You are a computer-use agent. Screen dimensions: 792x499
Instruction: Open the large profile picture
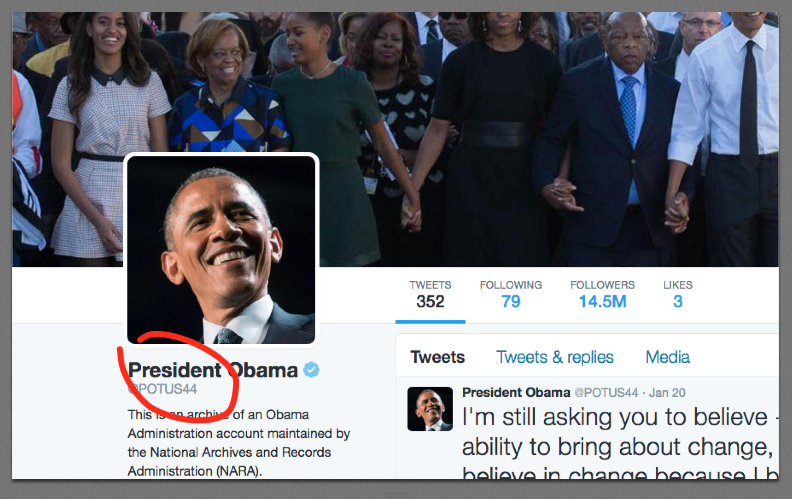click(x=221, y=250)
